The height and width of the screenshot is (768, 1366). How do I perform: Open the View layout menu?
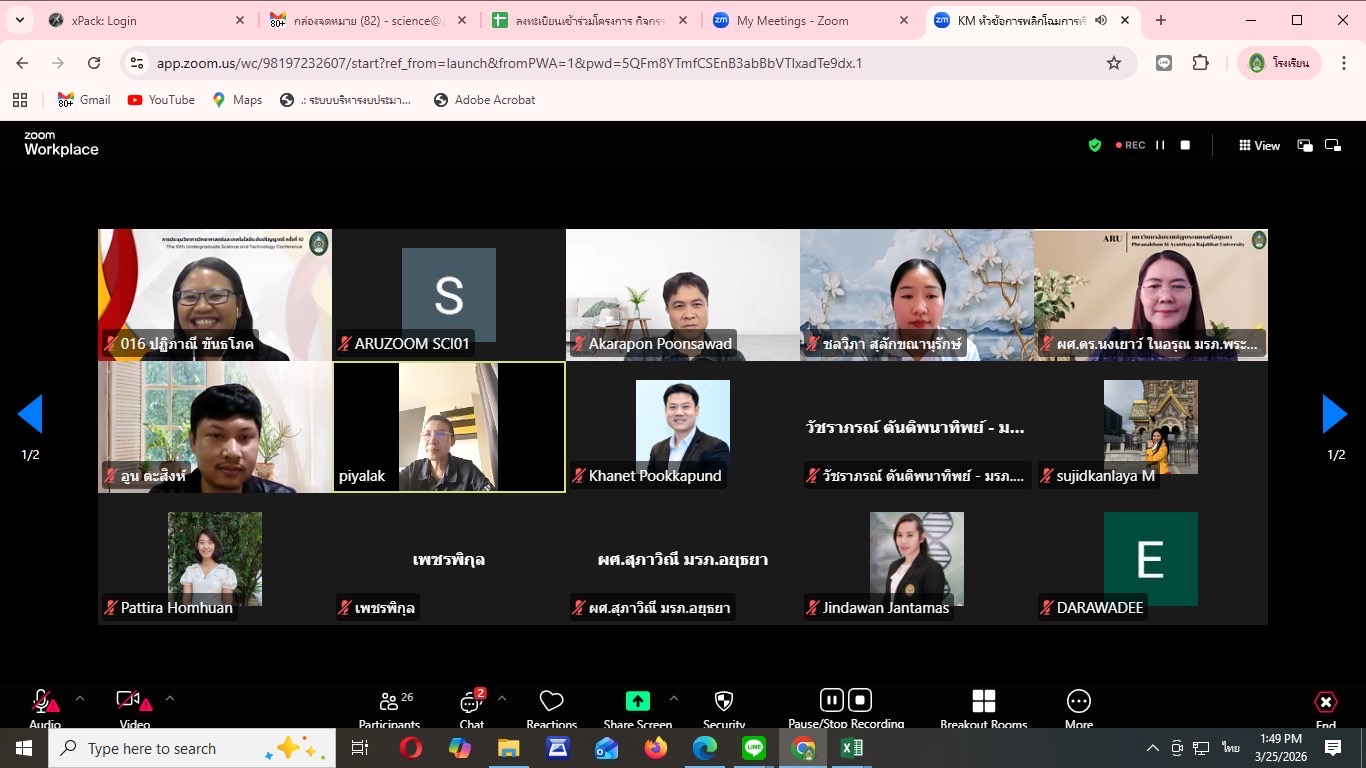(1259, 145)
